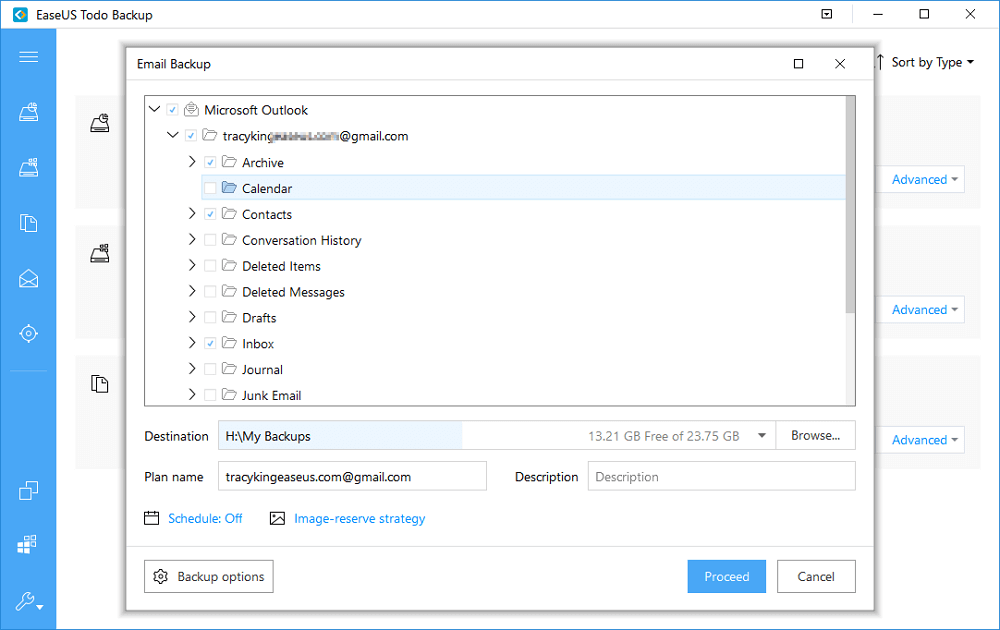The width and height of the screenshot is (1000, 630).
Task: Open the Destination path dropdown arrow
Action: (x=761, y=436)
